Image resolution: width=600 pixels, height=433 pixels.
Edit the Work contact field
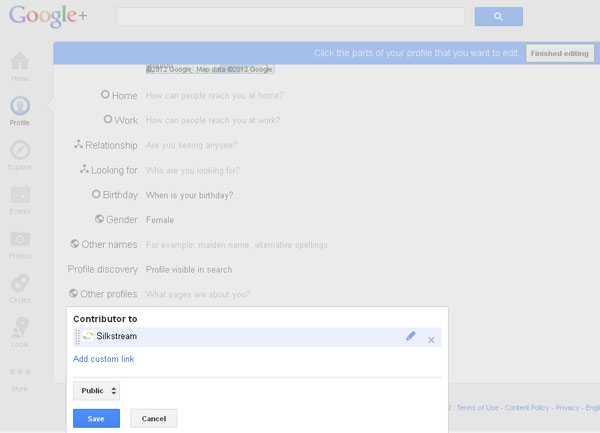213,120
